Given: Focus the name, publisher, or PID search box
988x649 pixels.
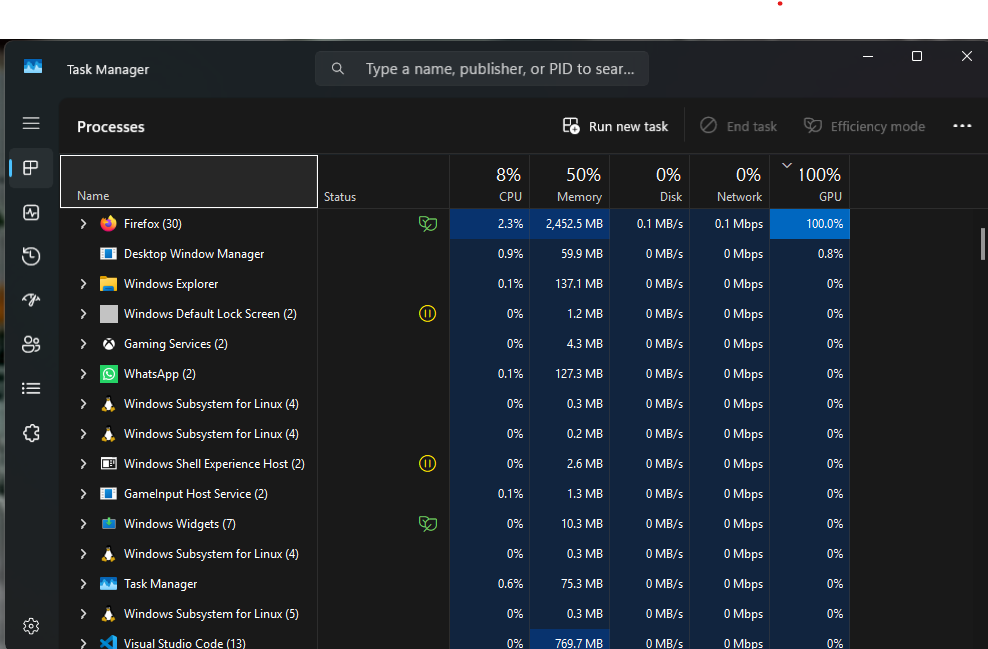Looking at the screenshot, I should pyautogui.click(x=482, y=69).
